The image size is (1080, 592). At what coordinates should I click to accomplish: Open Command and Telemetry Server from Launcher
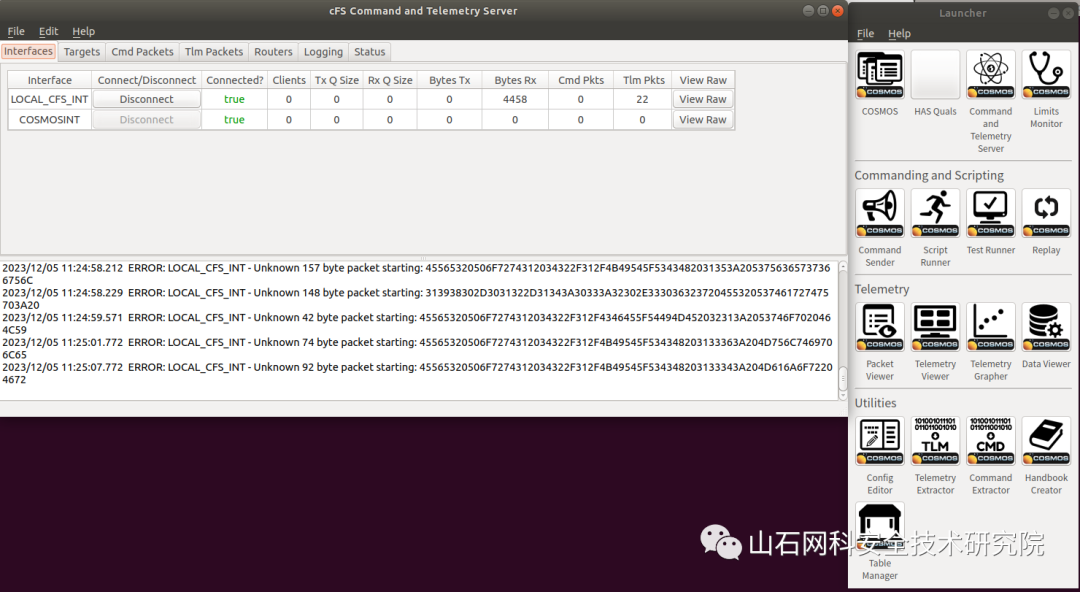click(x=990, y=74)
